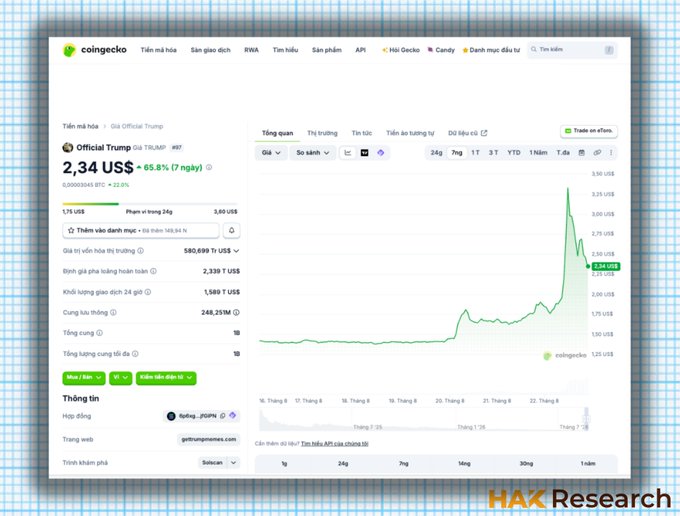Viewport: 680px width, 516px height.
Task: Expand market cap value chevron
Action: point(236,251)
